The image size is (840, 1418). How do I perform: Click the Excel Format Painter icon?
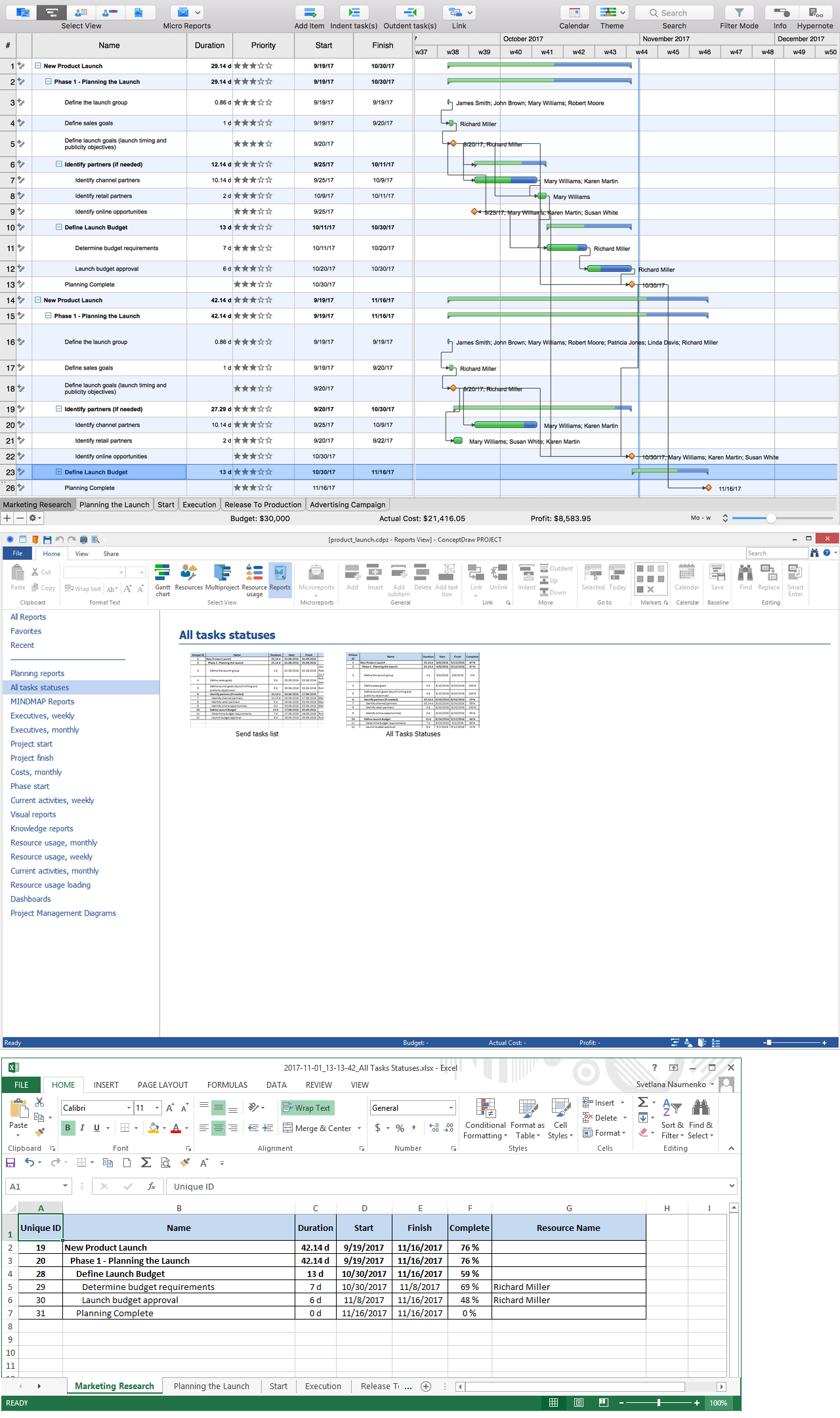pyautogui.click(x=39, y=1132)
